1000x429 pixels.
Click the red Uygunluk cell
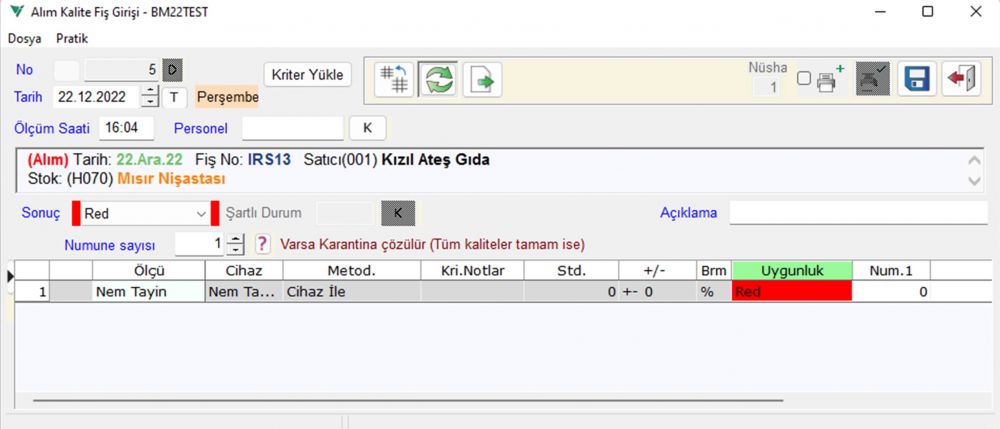(x=791, y=291)
